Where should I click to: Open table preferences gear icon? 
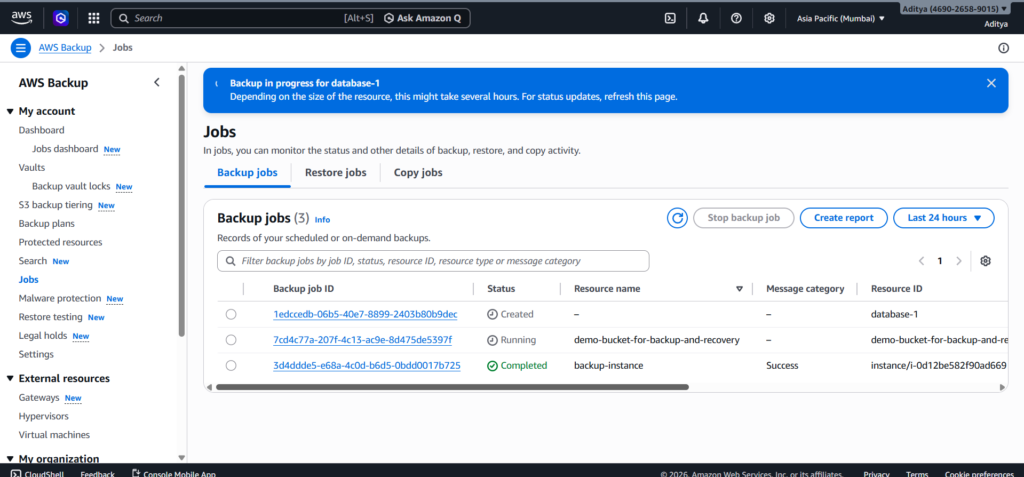point(985,261)
